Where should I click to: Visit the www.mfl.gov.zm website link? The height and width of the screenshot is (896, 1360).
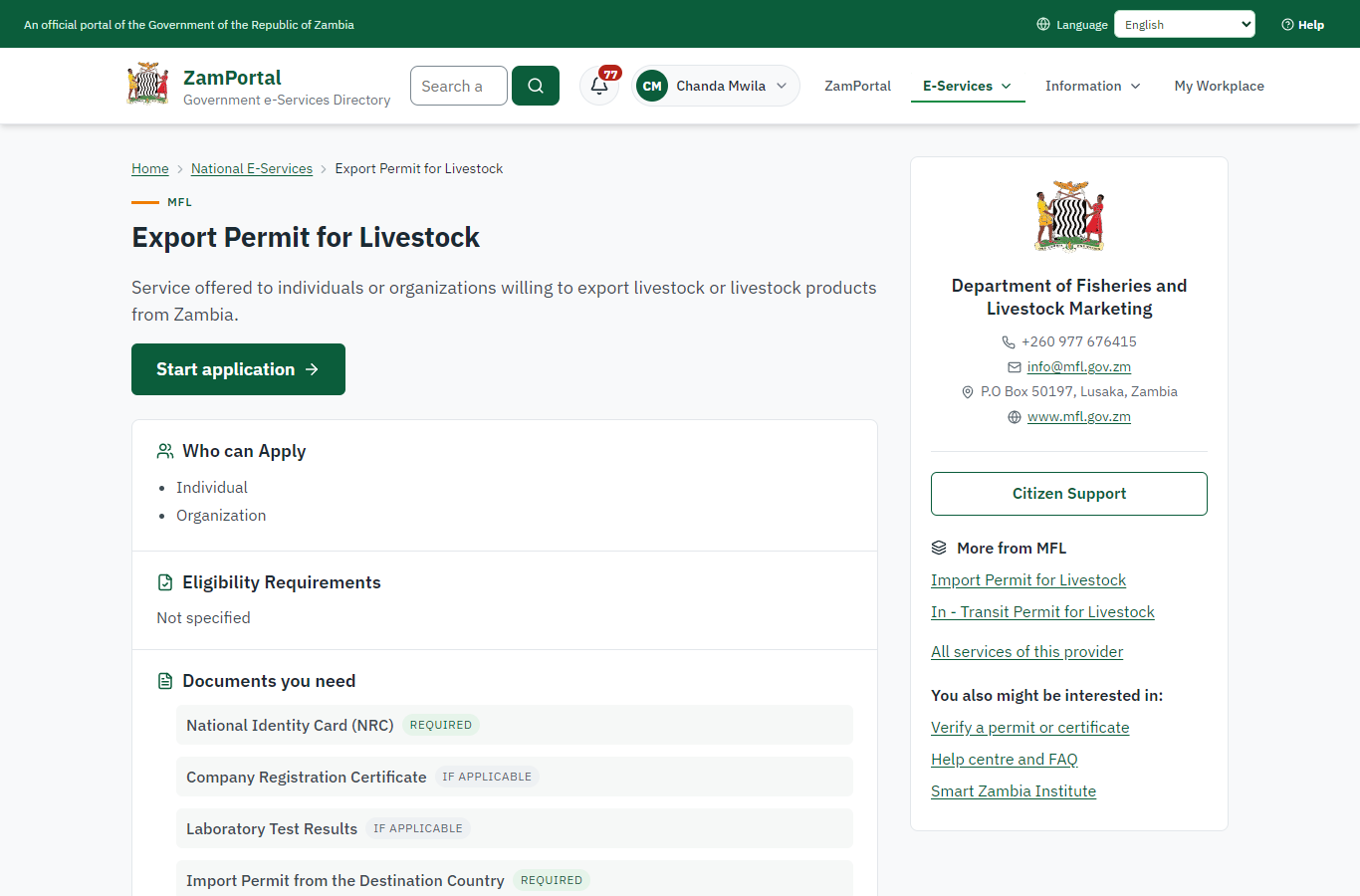(1079, 417)
